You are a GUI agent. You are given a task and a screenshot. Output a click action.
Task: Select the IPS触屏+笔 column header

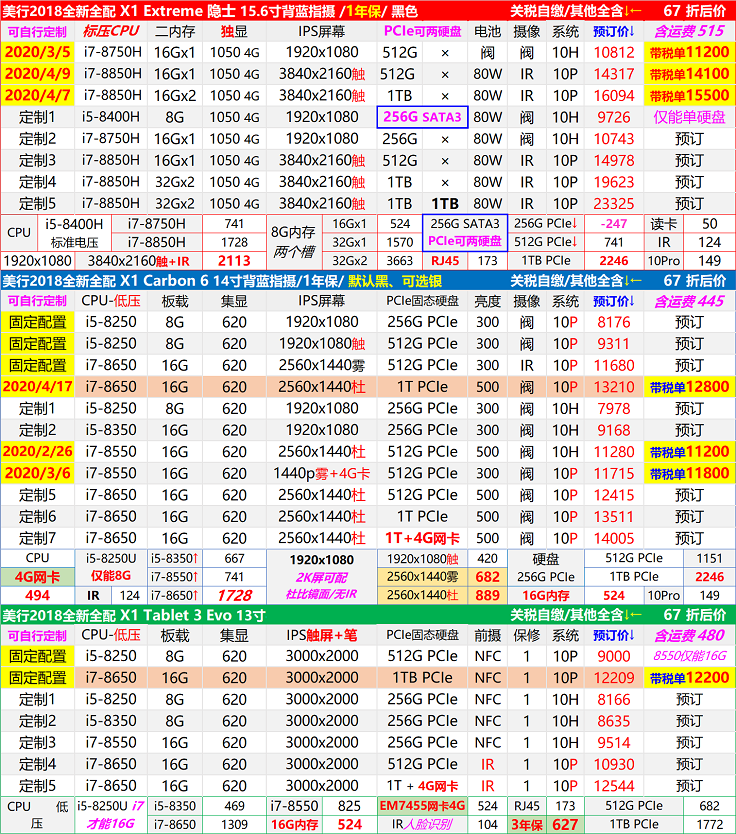(x=320, y=635)
